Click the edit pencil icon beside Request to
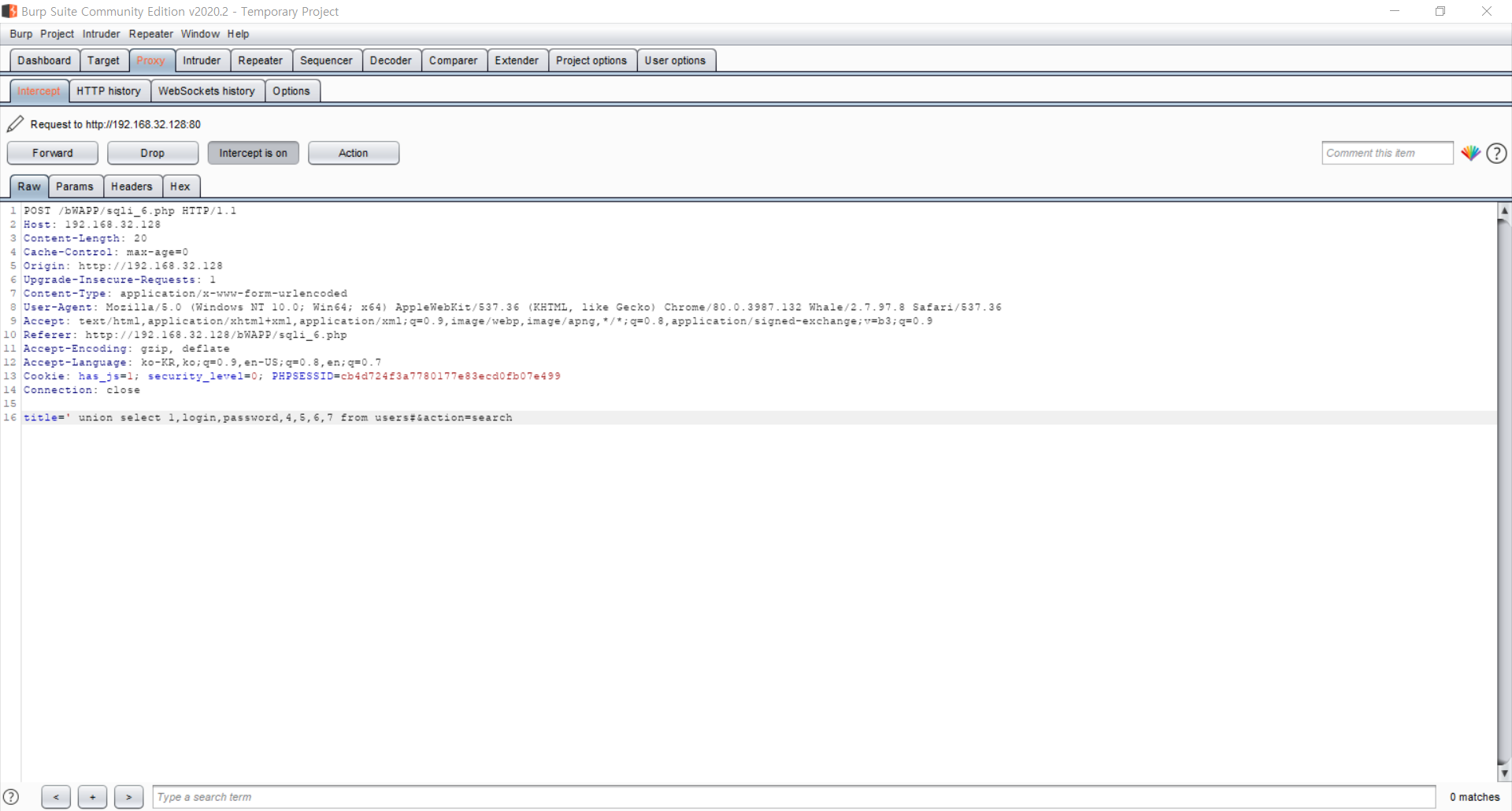 pos(15,124)
